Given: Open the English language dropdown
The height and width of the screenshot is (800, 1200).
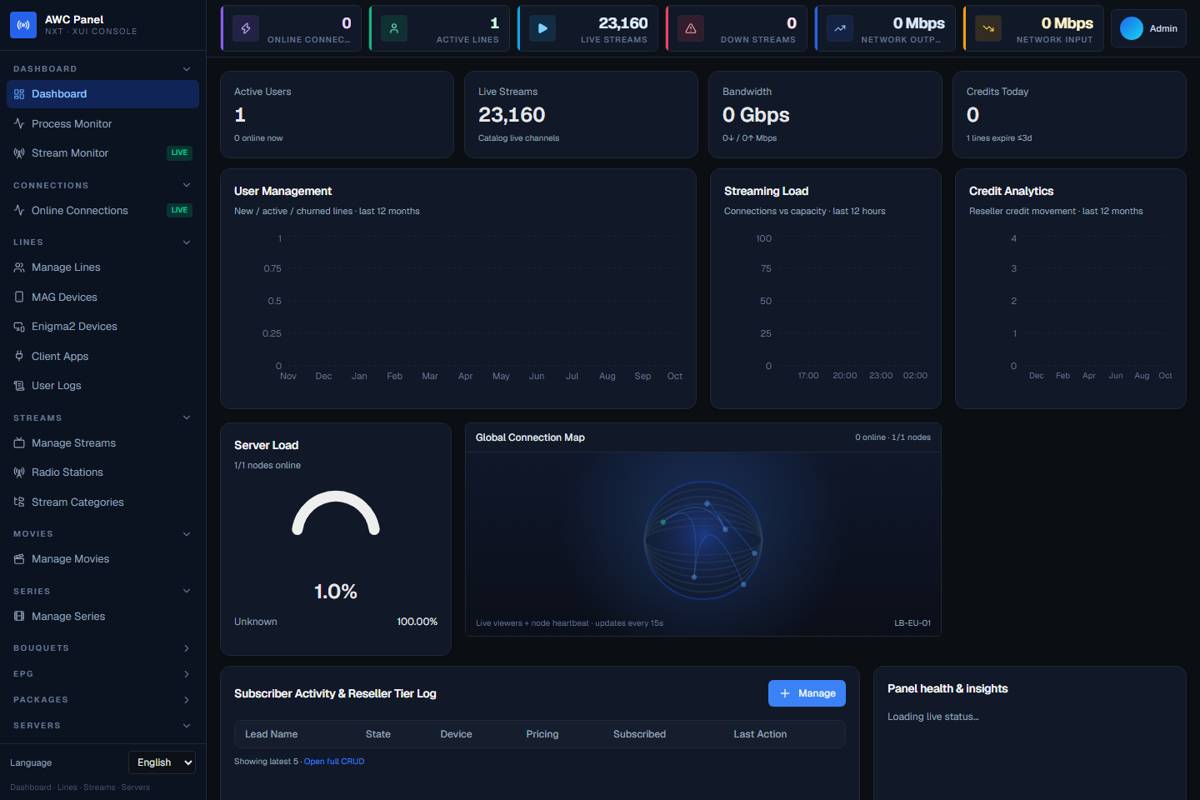Looking at the screenshot, I should coord(162,762).
